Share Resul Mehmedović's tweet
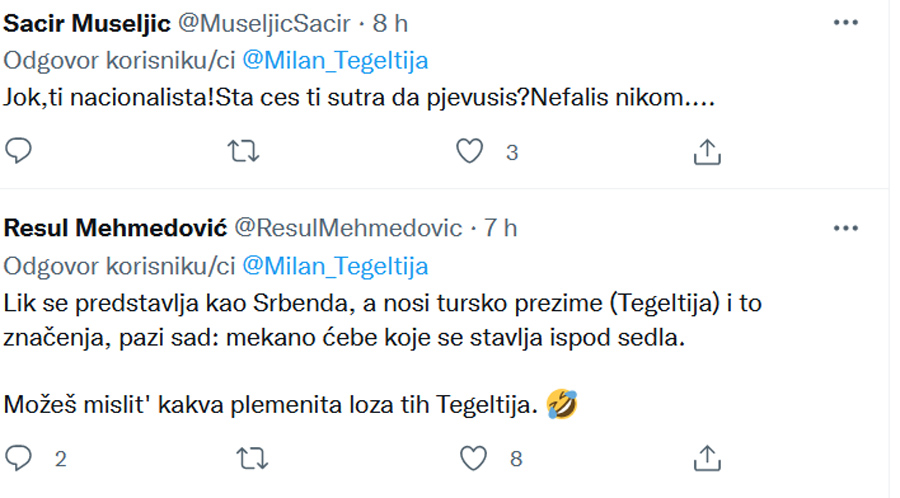This screenshot has width=900, height=498. click(x=707, y=458)
